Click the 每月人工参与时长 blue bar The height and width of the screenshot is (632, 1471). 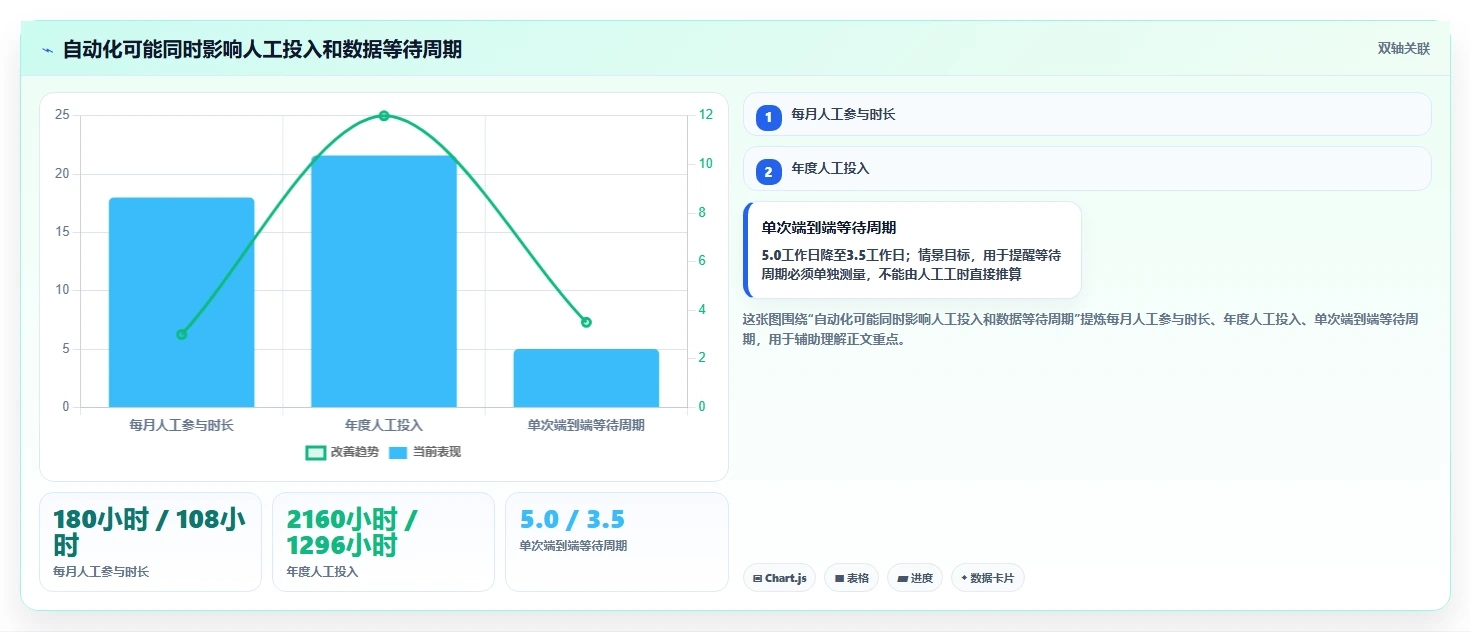point(181,302)
